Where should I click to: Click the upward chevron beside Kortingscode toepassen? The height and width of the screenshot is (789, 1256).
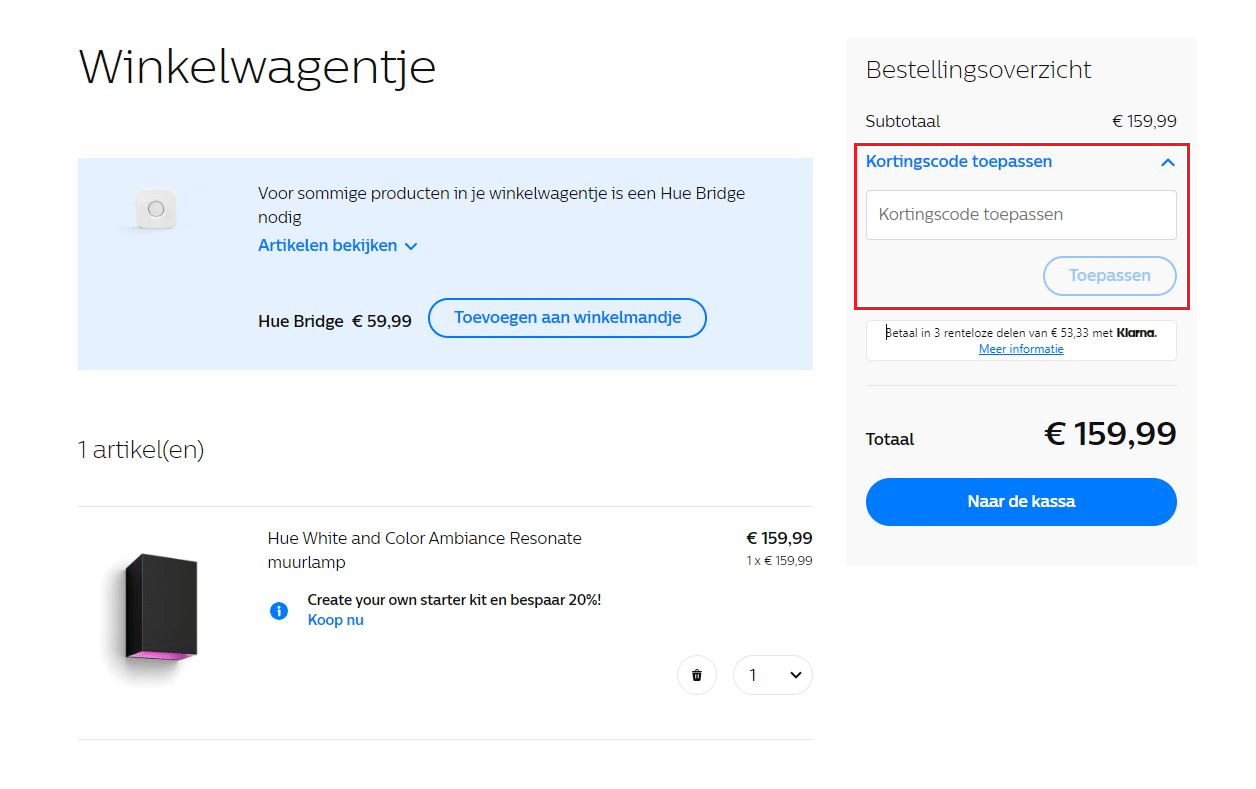(x=1167, y=161)
